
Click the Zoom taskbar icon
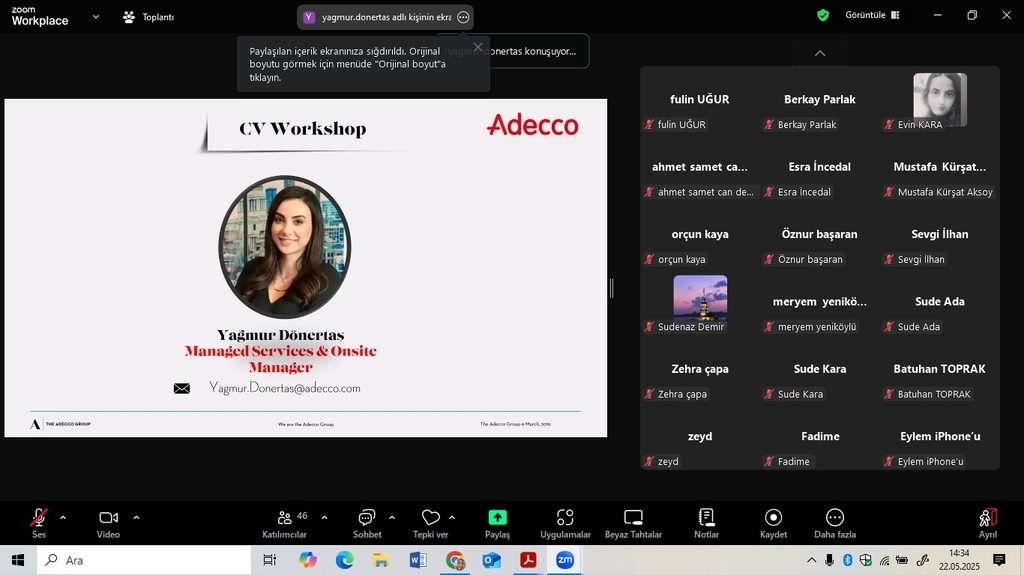click(565, 560)
